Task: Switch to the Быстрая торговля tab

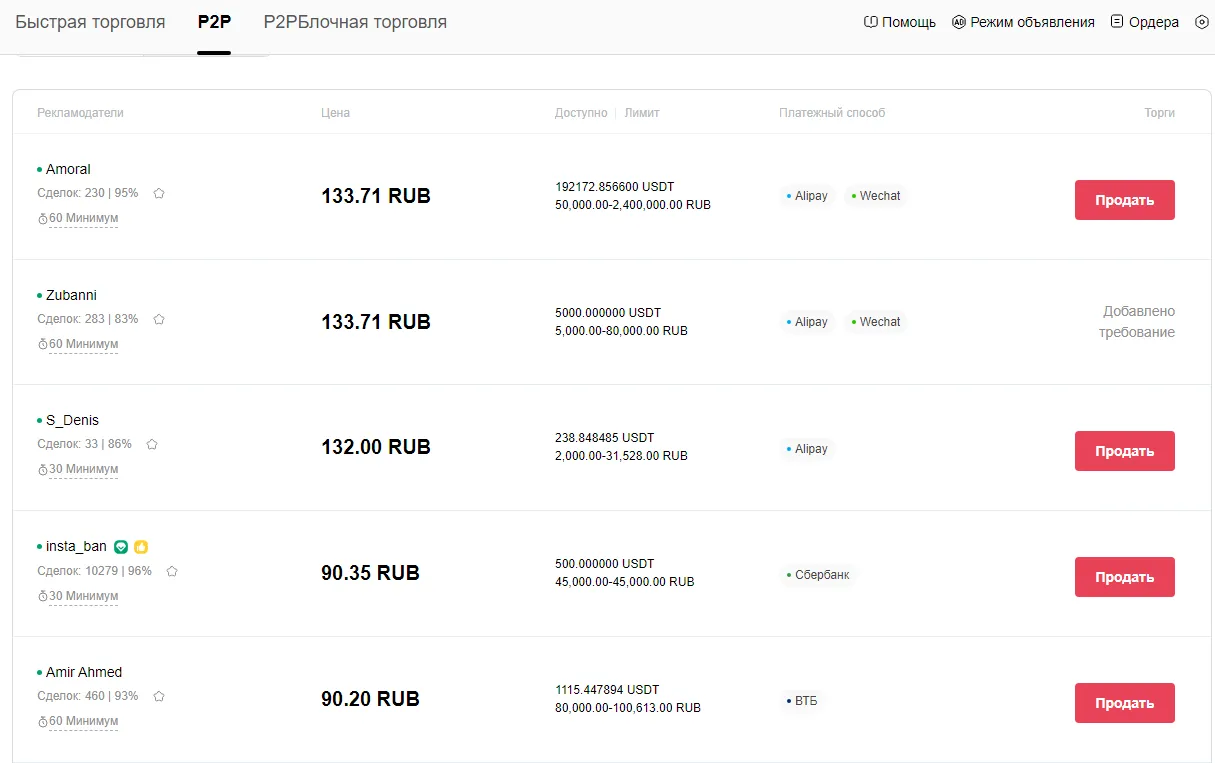Action: click(x=90, y=21)
